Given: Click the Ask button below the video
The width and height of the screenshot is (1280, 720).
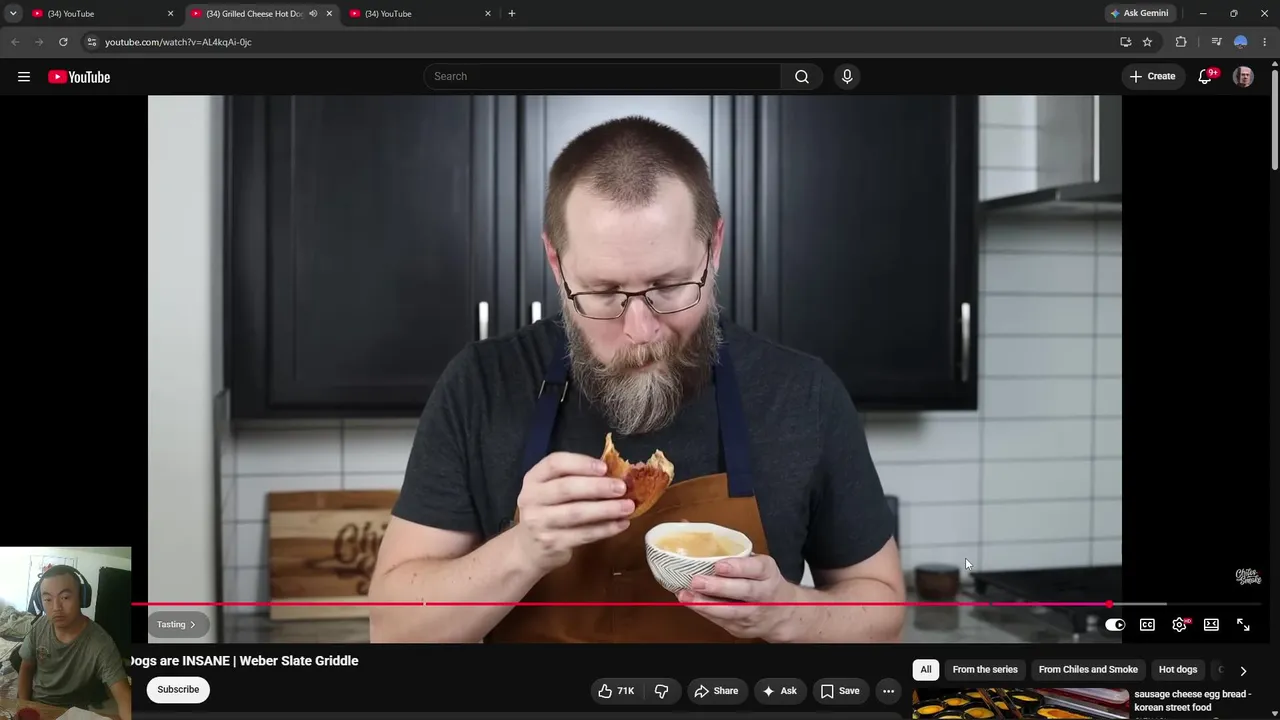Looking at the screenshot, I should tap(779, 691).
